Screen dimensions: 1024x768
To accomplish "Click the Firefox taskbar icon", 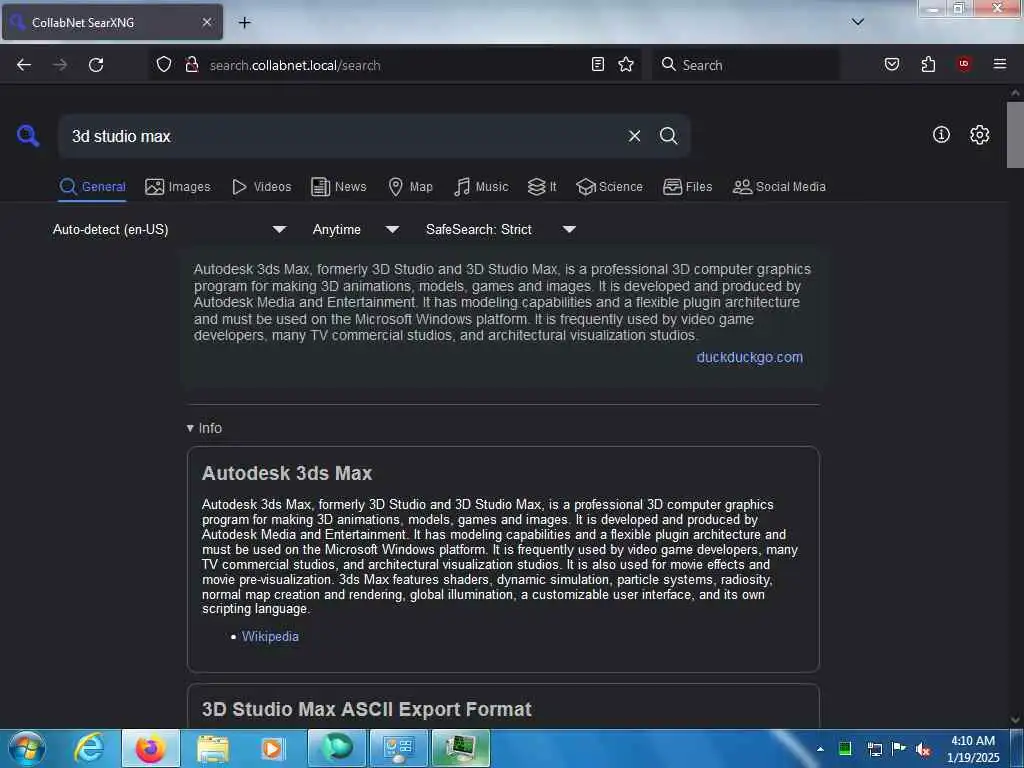I will [x=151, y=748].
